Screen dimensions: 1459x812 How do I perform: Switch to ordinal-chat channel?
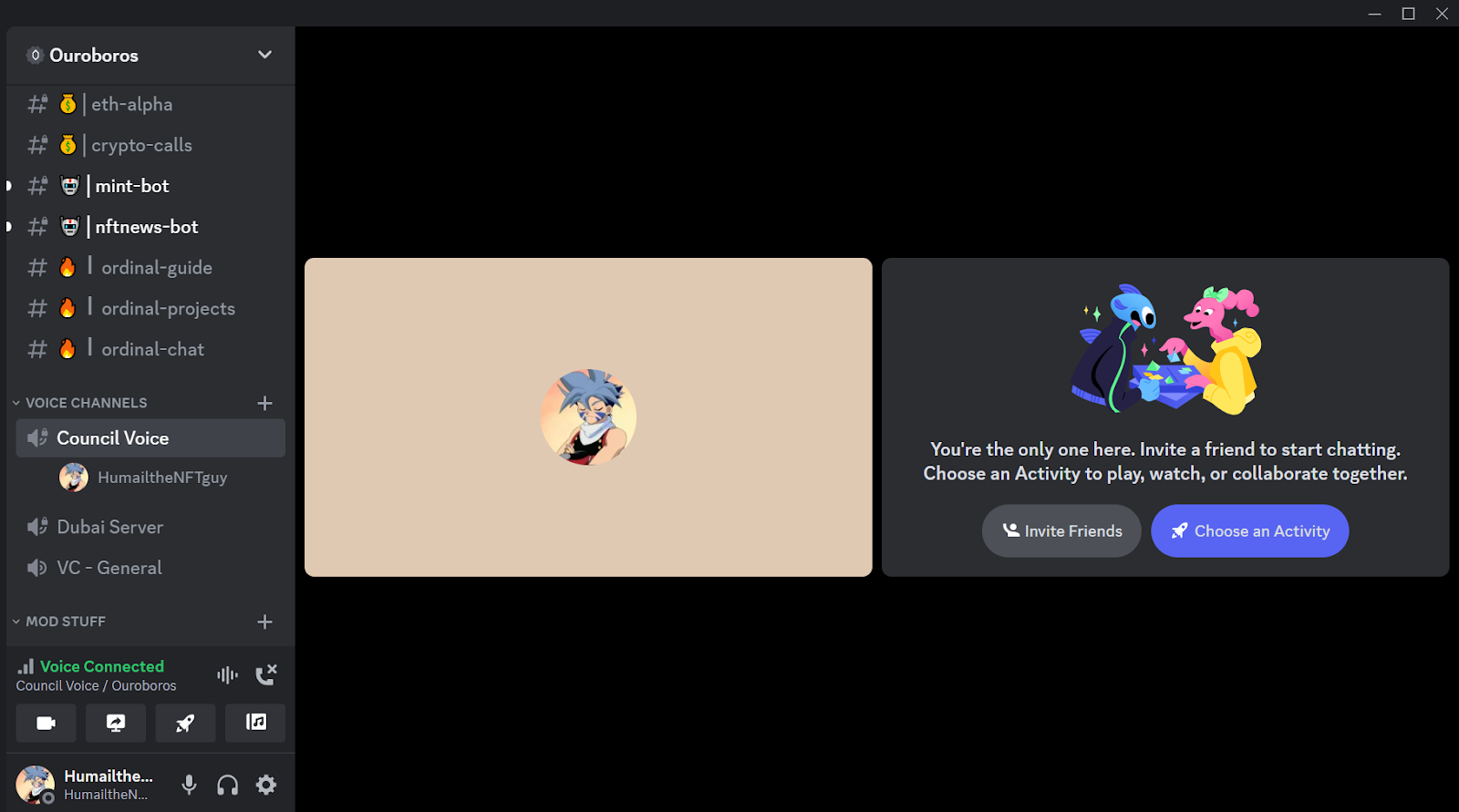152,349
